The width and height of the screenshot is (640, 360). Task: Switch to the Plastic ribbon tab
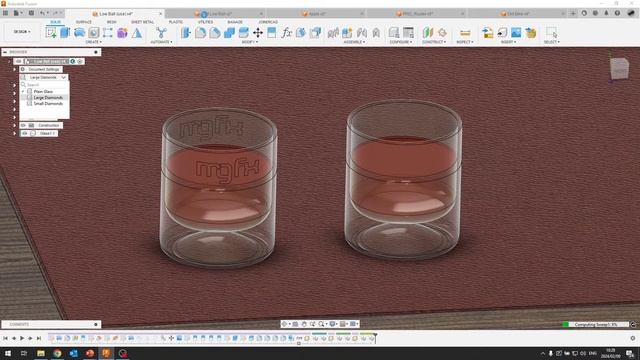point(176,22)
